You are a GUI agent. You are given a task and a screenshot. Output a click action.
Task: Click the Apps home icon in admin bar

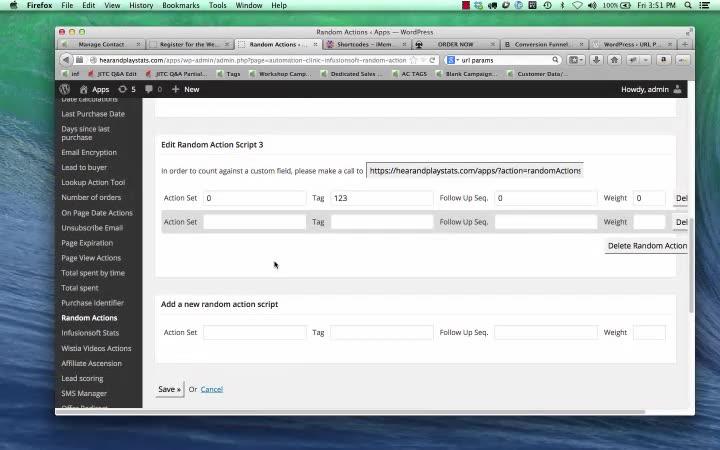(x=83, y=89)
